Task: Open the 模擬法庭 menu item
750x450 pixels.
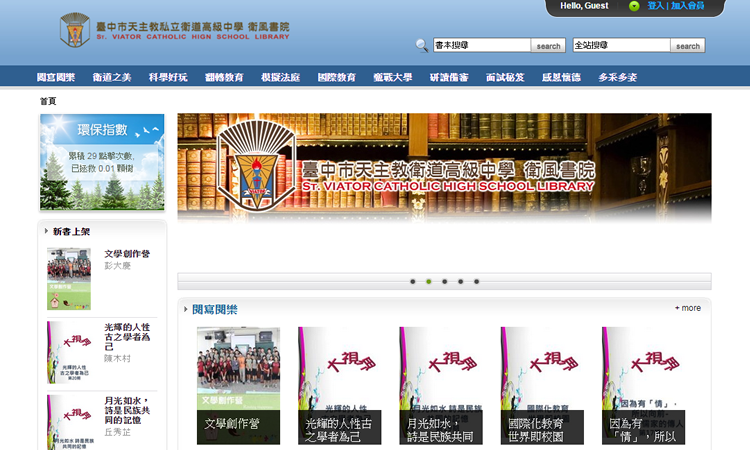Action: (x=280, y=77)
